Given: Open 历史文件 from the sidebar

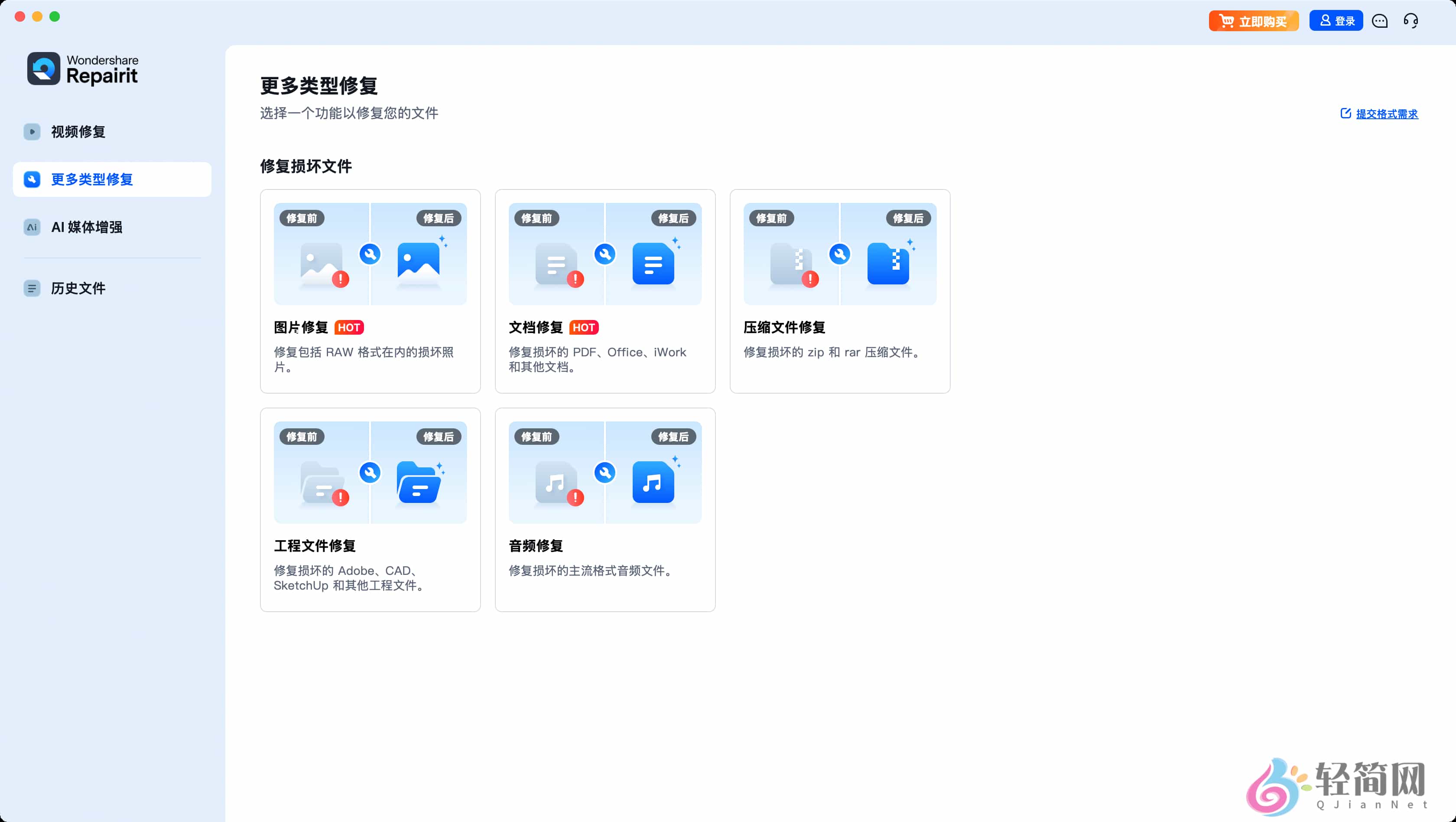Looking at the screenshot, I should (x=78, y=288).
